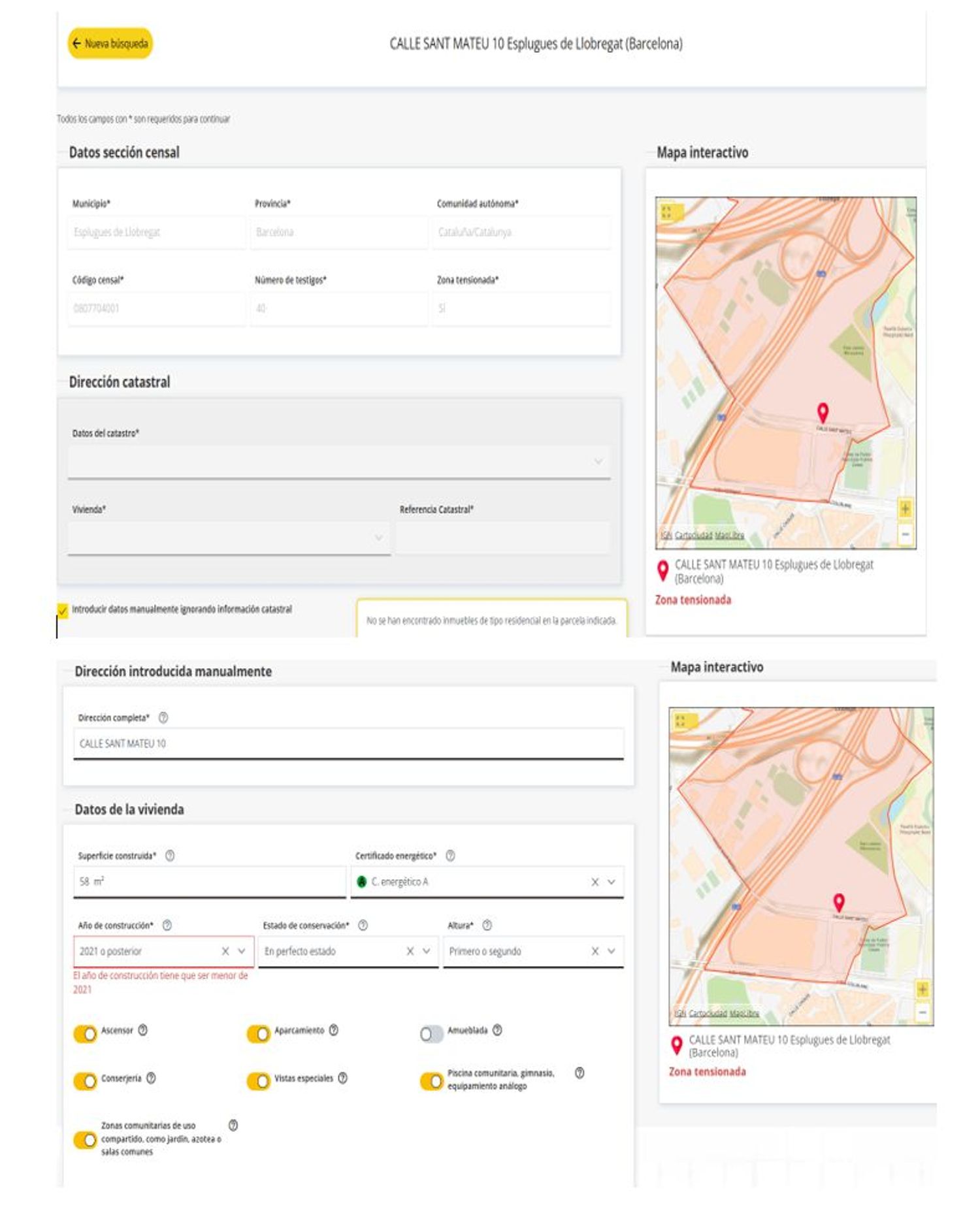
Task: Show help for Conserjería
Action: (151, 1078)
